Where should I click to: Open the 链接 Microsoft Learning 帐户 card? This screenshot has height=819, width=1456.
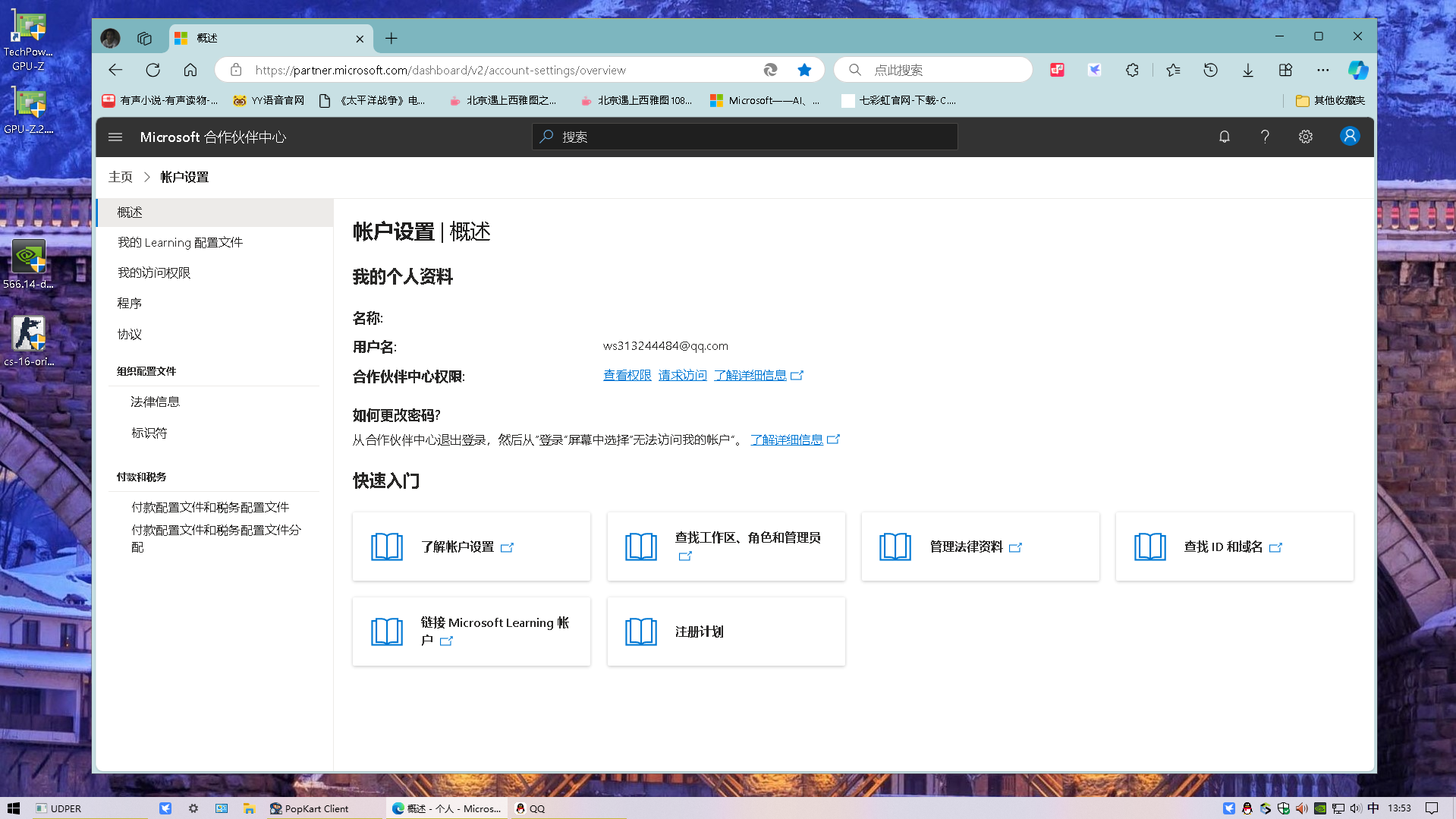pyautogui.click(x=471, y=632)
